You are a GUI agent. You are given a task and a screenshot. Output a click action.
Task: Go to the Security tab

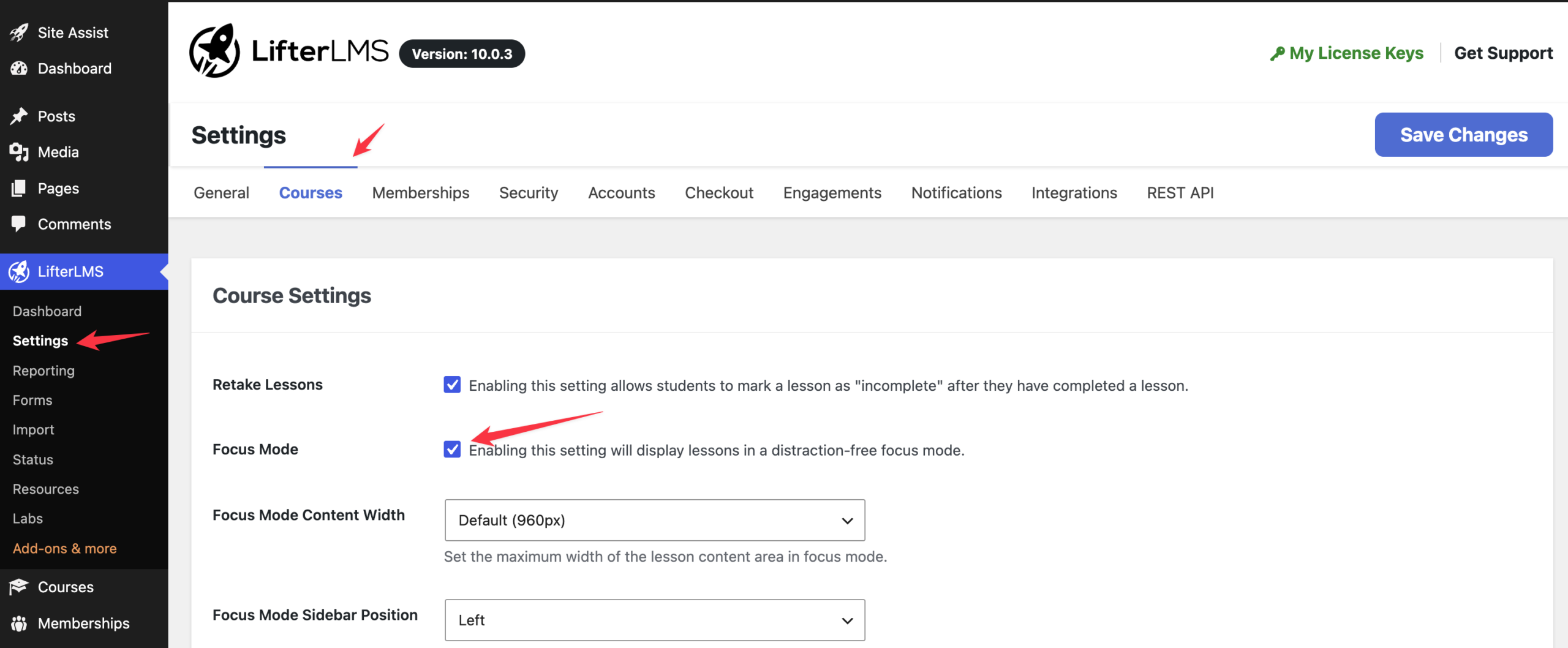(529, 192)
